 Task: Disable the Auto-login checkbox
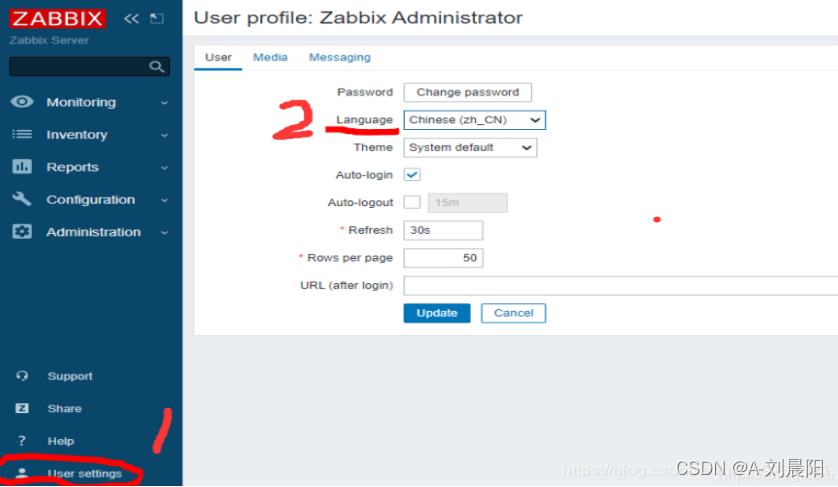coord(412,174)
